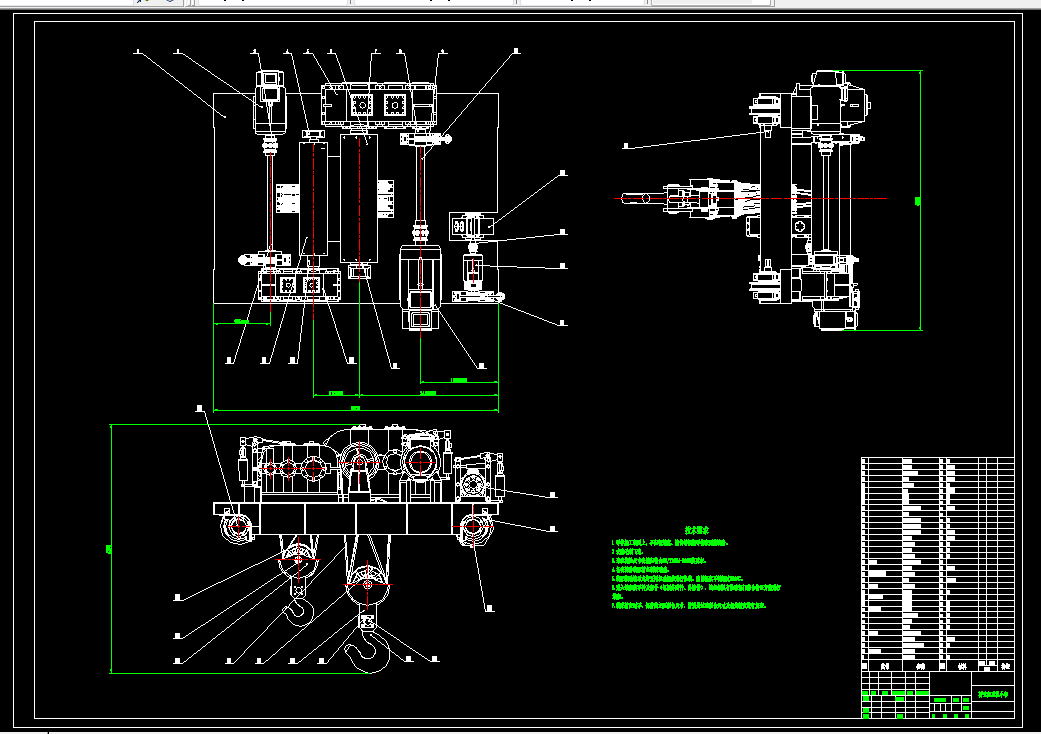The image size is (1041, 734).
Task: Select the lower-left reducer gearbox in the plan view
Action: point(299,285)
